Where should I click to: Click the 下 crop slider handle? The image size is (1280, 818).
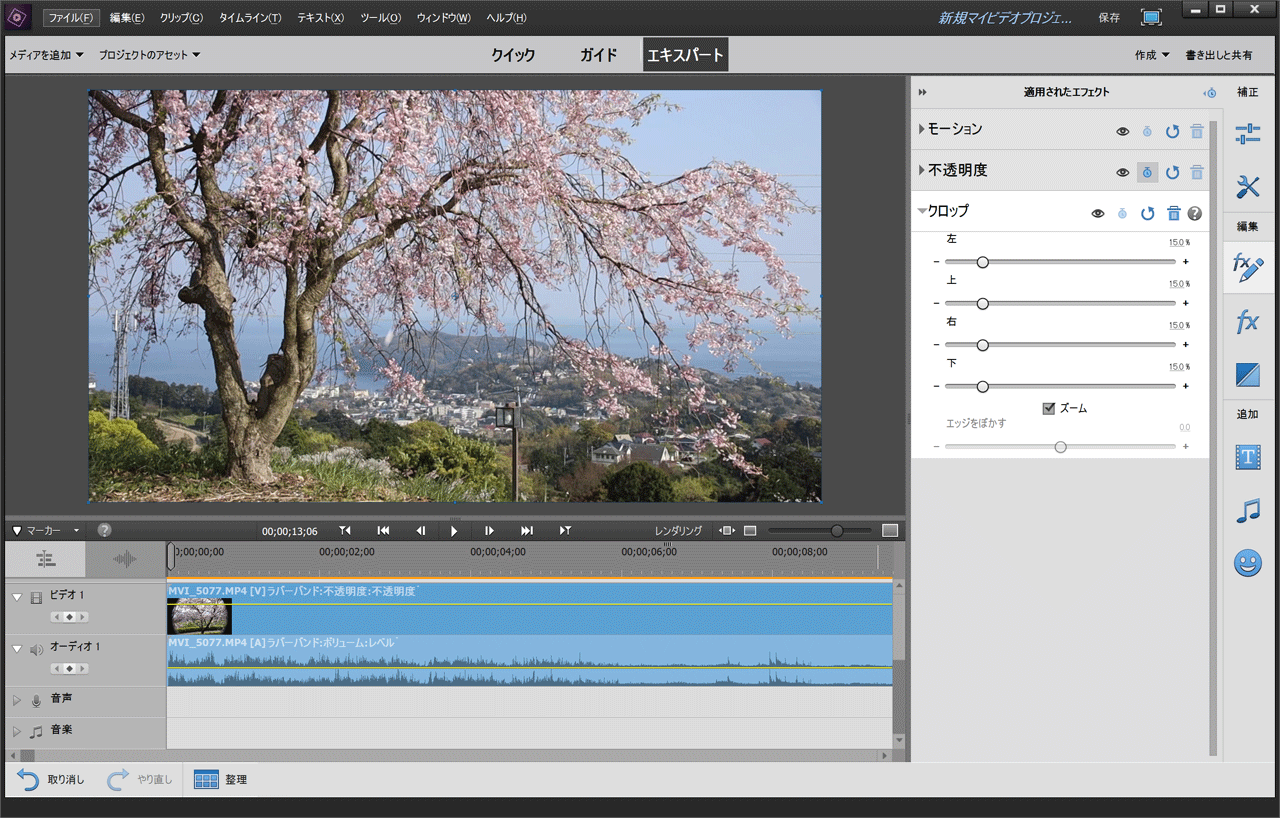click(982, 386)
